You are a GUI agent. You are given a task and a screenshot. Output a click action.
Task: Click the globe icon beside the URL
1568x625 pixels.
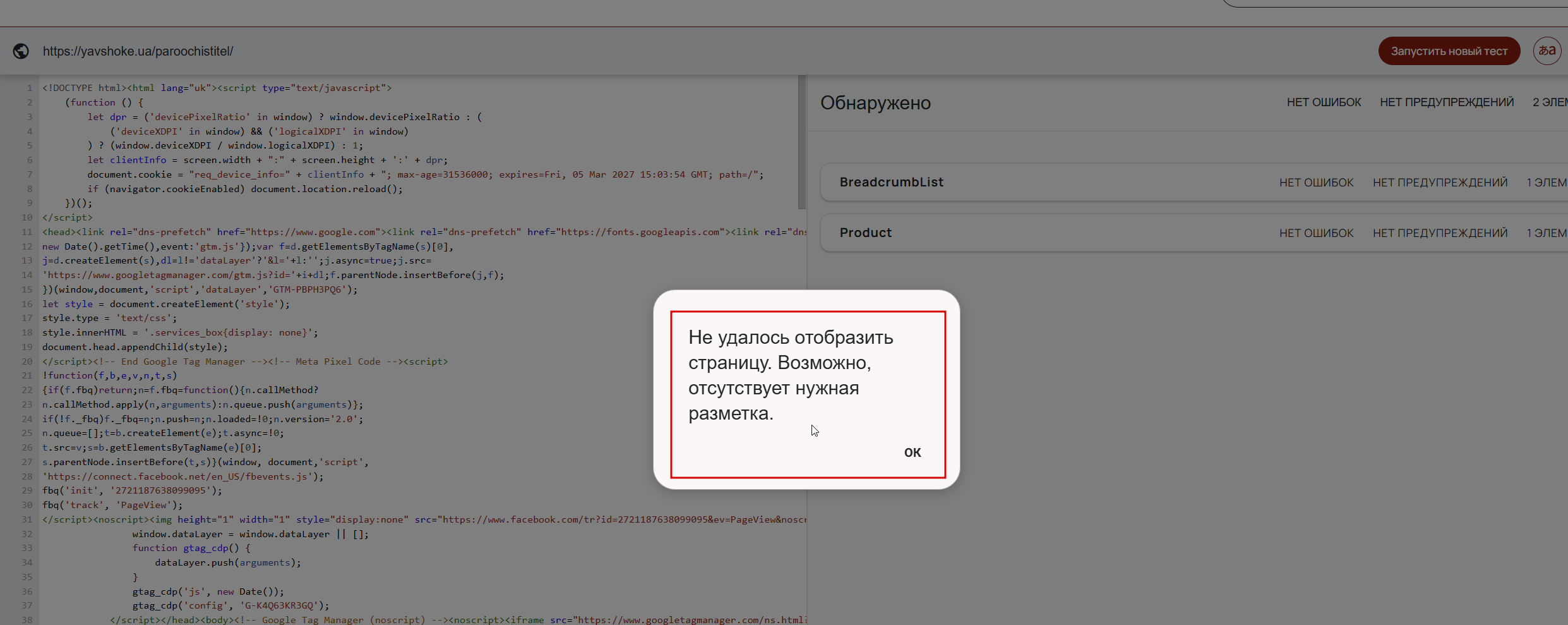[21, 51]
